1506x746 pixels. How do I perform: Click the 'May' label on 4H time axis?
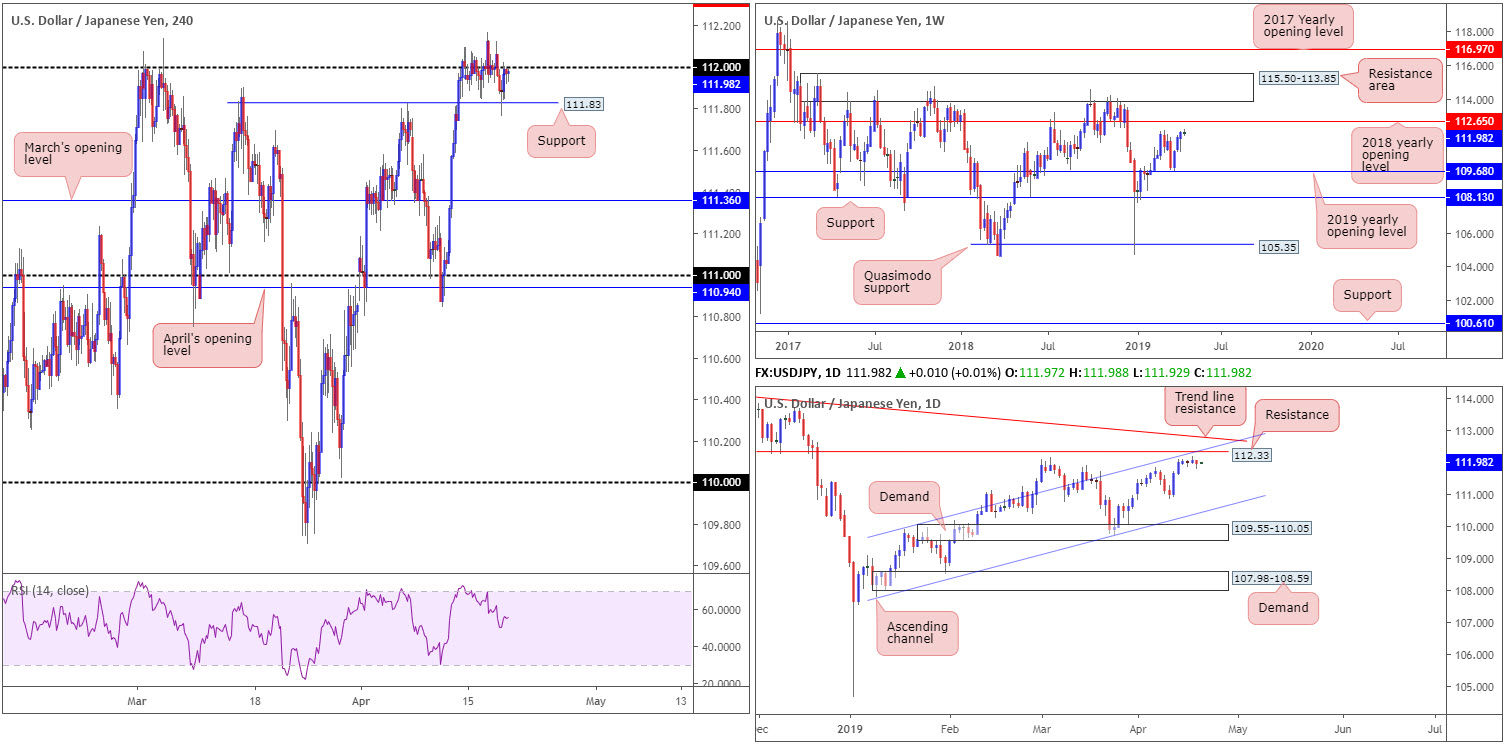595,700
